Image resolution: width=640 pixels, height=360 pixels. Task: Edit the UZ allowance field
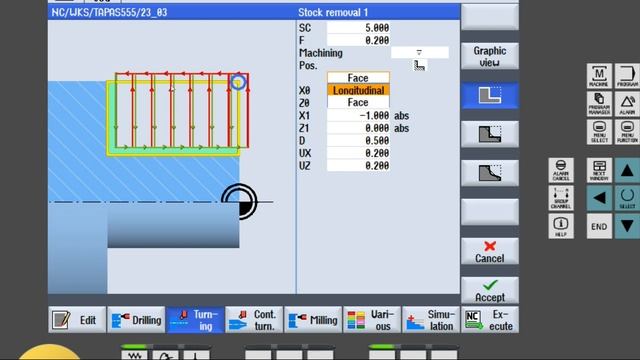(358, 166)
